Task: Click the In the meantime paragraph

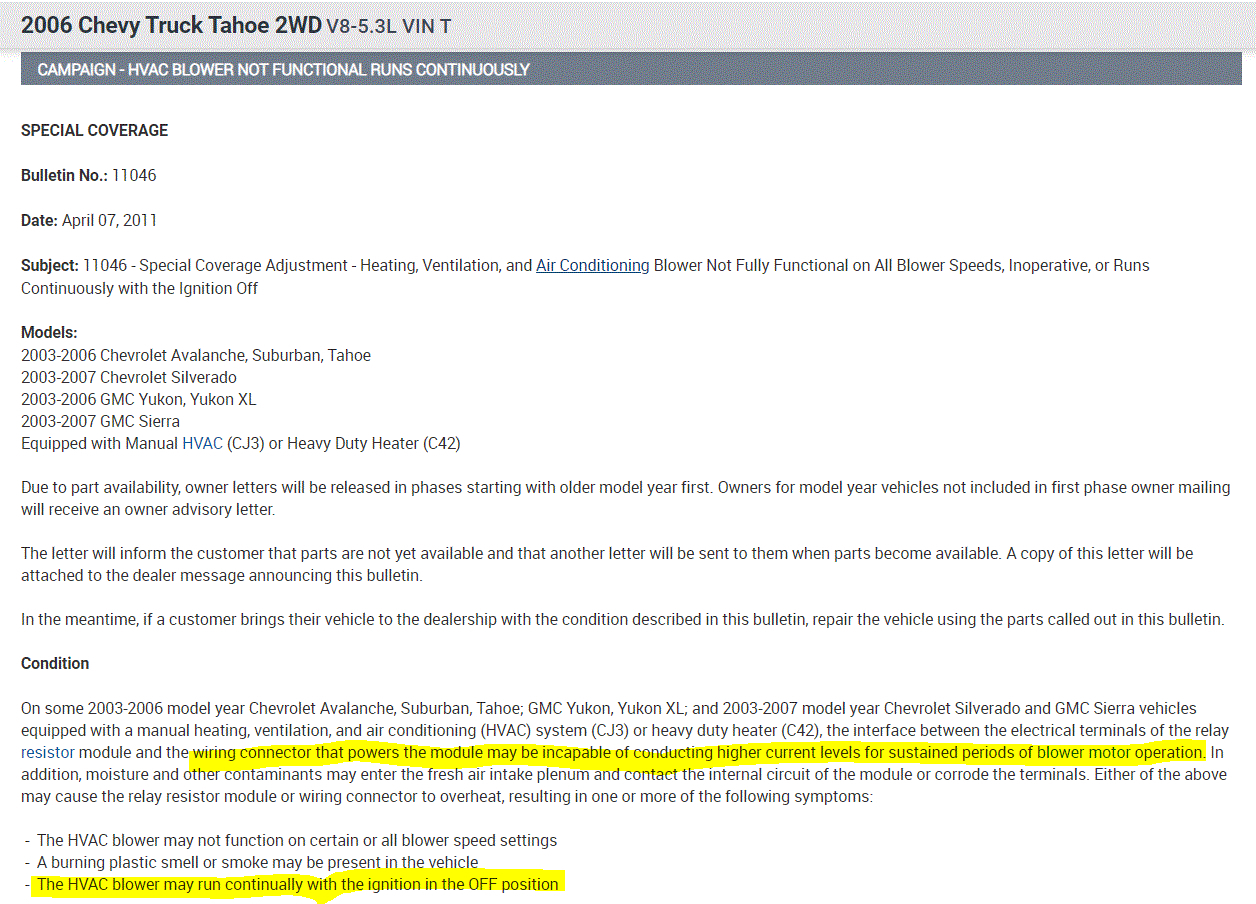Action: [x=622, y=619]
